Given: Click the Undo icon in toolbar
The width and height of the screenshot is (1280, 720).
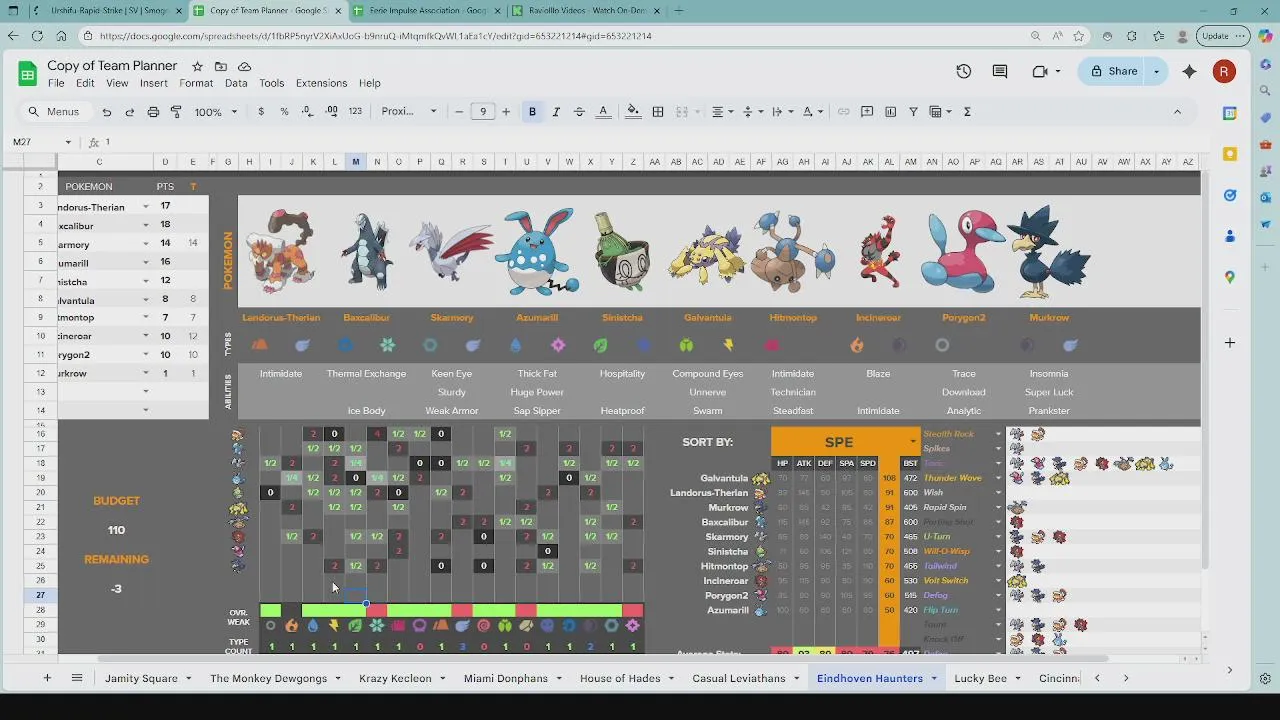Looking at the screenshot, I should pyautogui.click(x=107, y=112).
